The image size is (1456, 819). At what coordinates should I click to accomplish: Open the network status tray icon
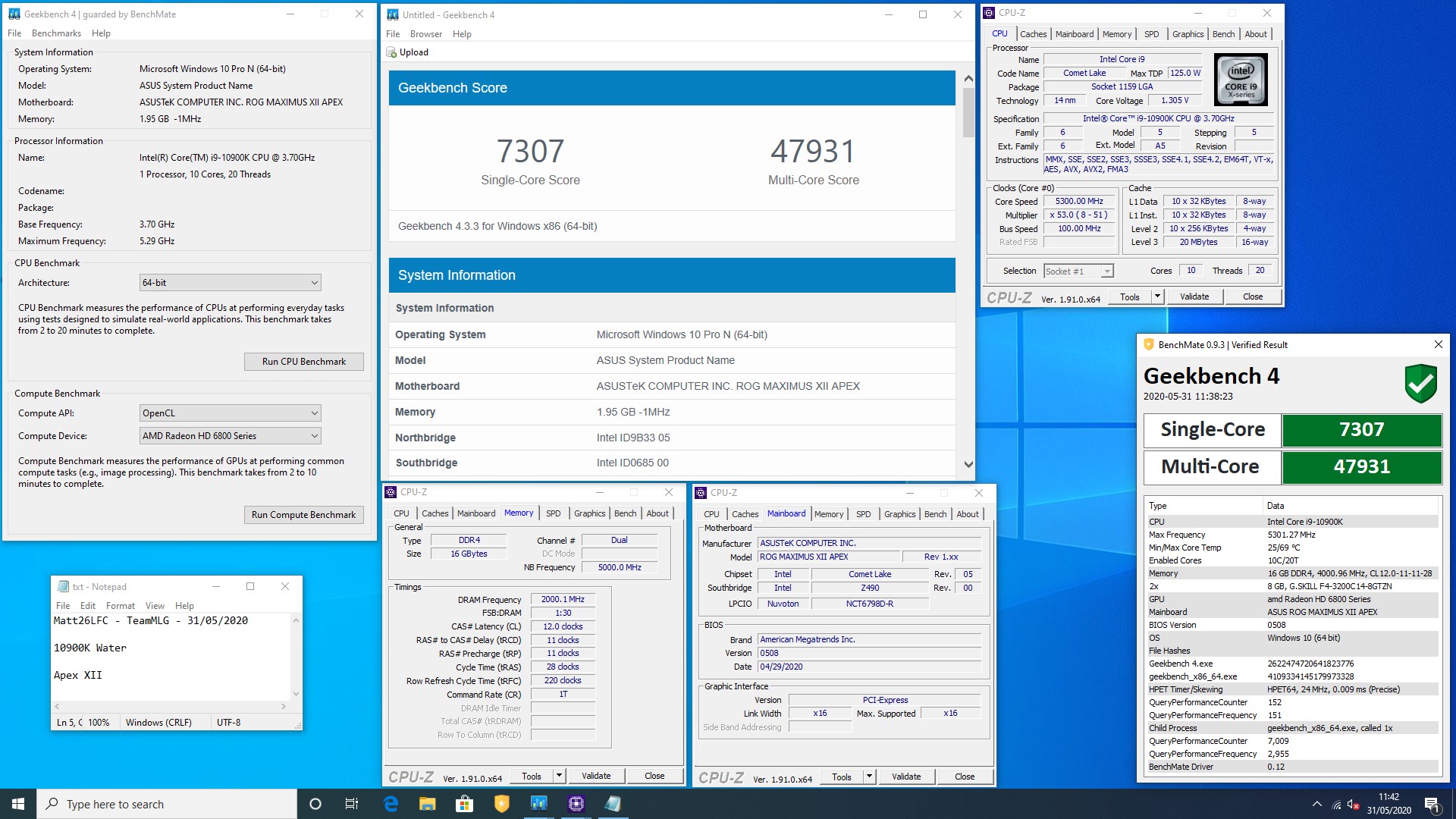[1336, 804]
